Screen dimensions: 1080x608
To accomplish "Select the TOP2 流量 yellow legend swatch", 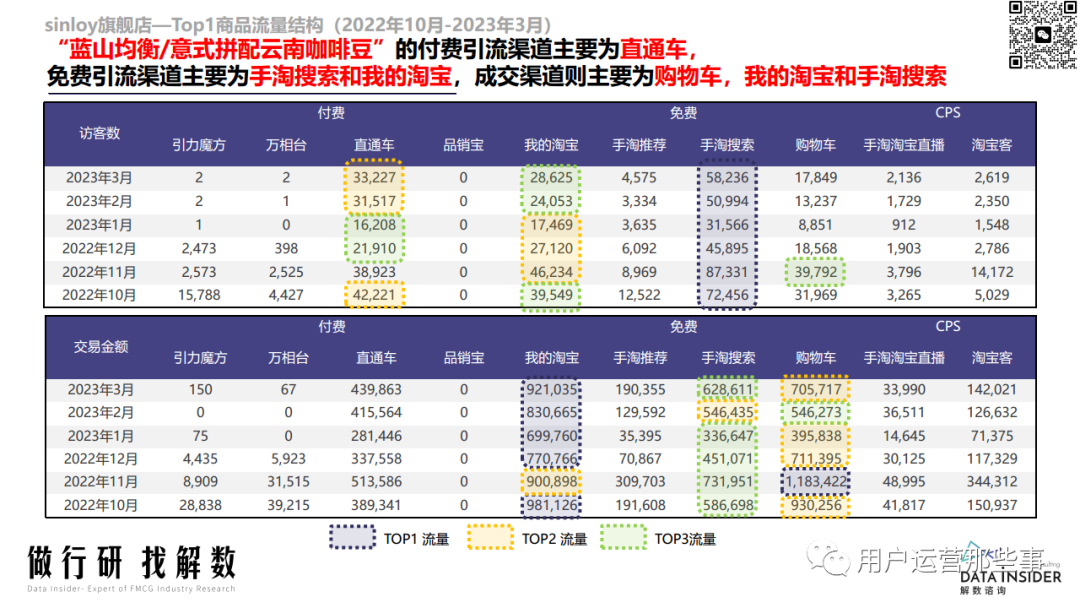I will pos(490,538).
